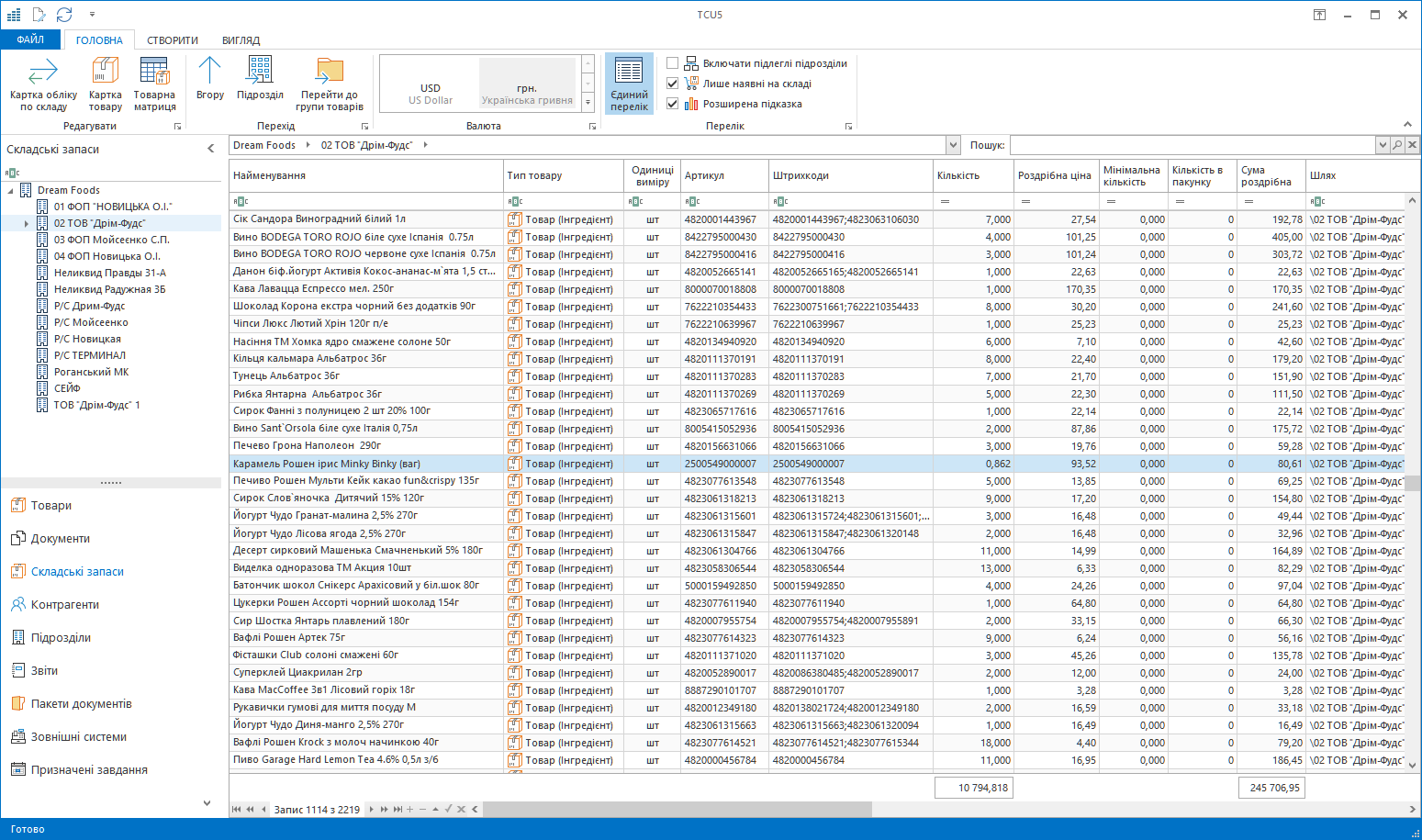1422x840 pixels.
Task: Click the tree filter box under Складські запаси
Action: (x=113, y=173)
